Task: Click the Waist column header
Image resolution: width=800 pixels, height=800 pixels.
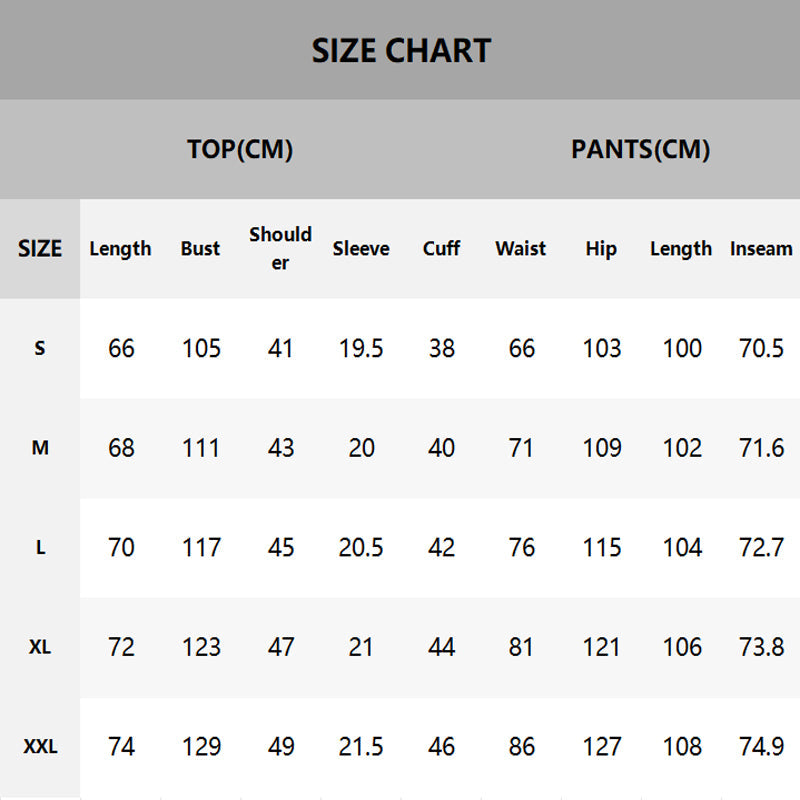Action: click(x=521, y=248)
